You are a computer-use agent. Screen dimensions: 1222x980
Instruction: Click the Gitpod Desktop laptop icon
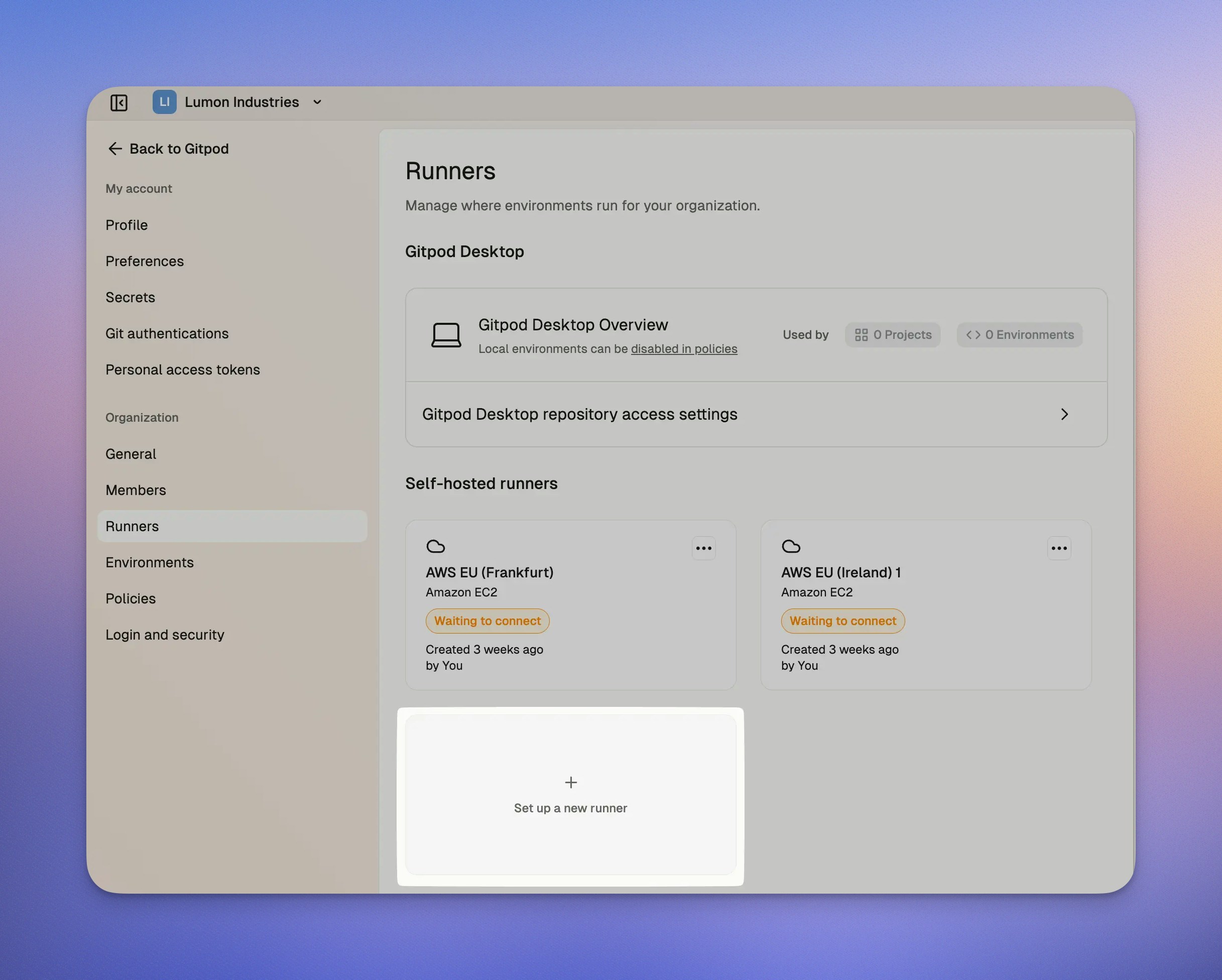click(446, 335)
